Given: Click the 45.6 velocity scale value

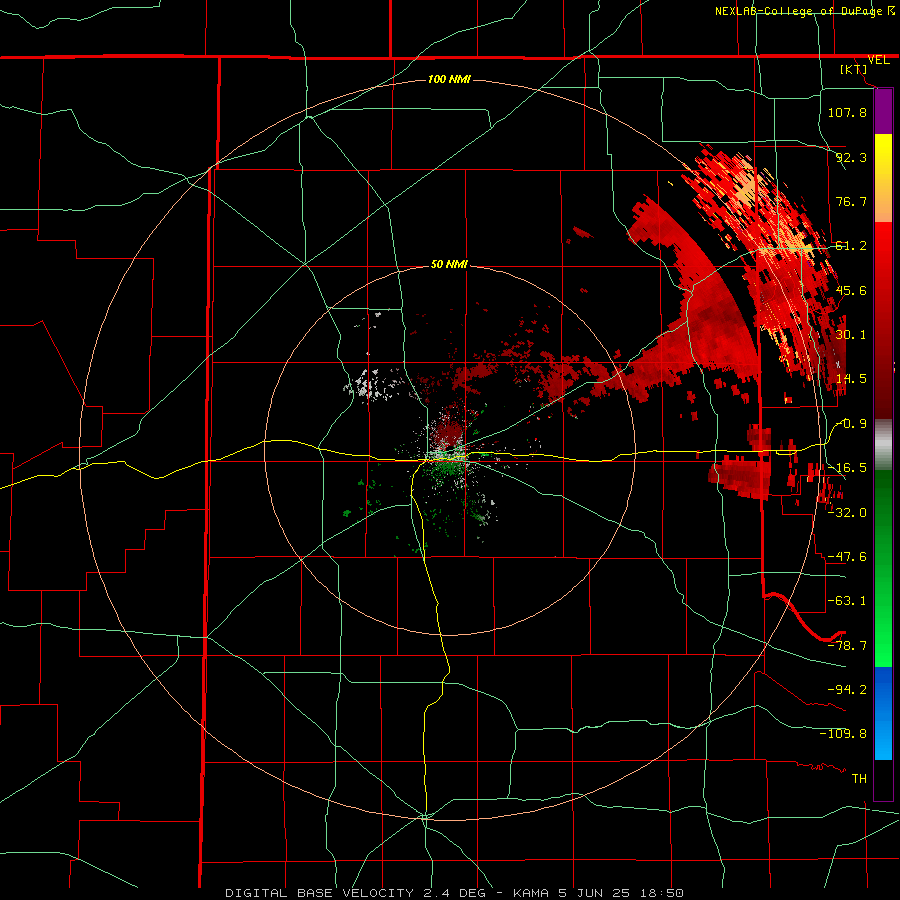Looking at the screenshot, I should [851, 290].
